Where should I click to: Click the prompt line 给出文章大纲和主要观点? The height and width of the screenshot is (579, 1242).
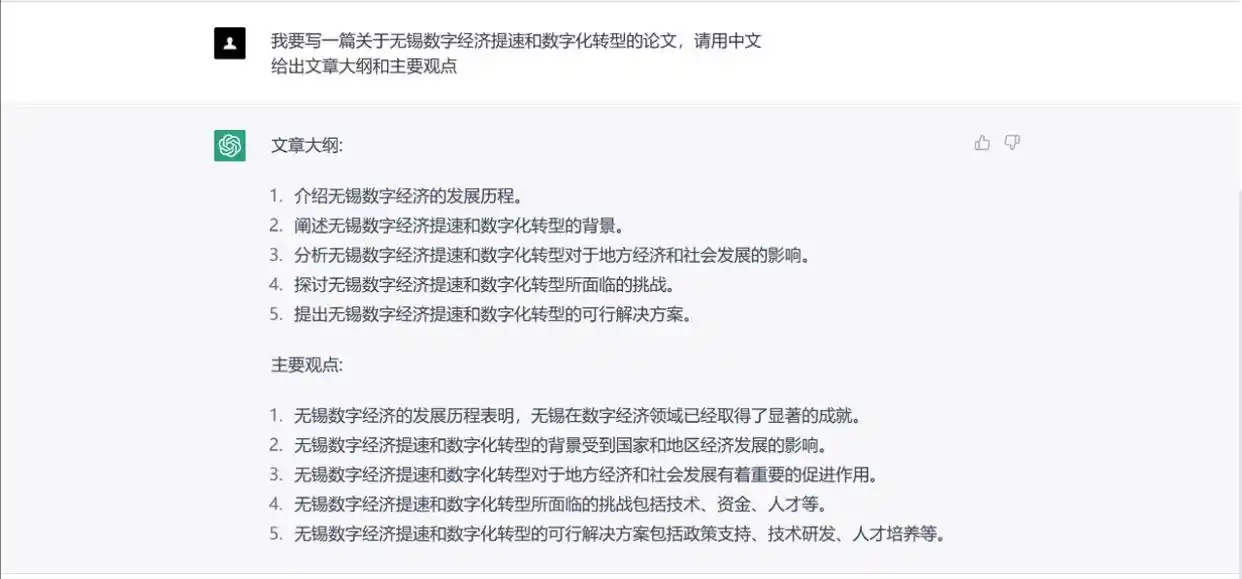coord(364,68)
